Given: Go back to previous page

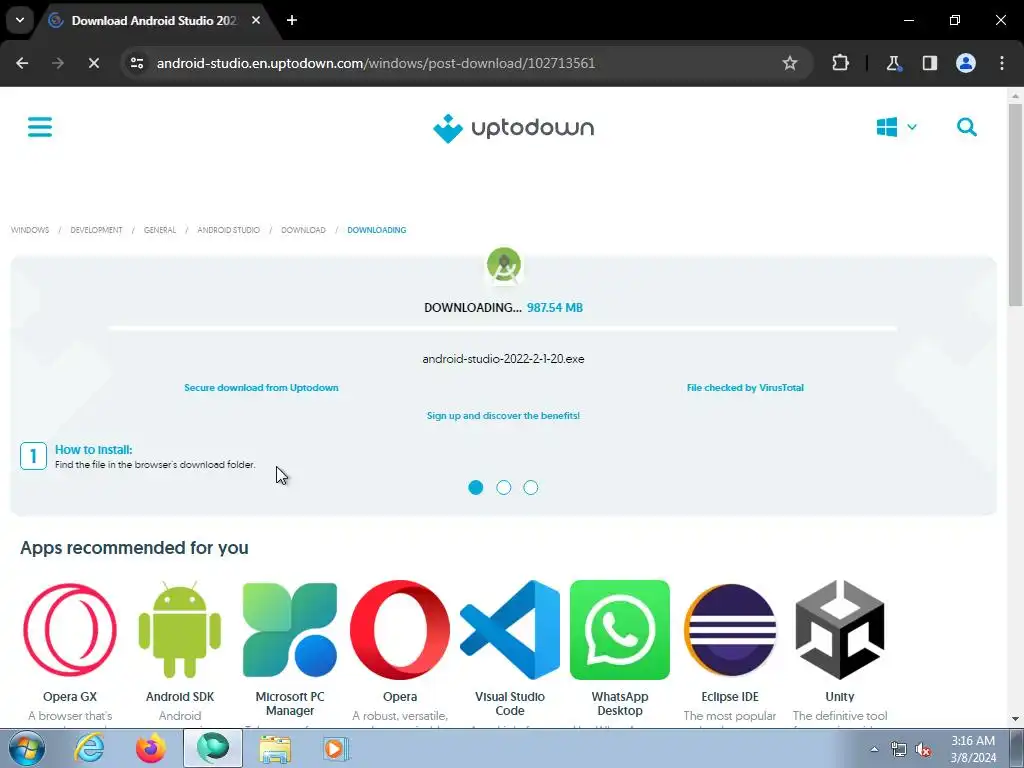Looking at the screenshot, I should [x=22, y=63].
